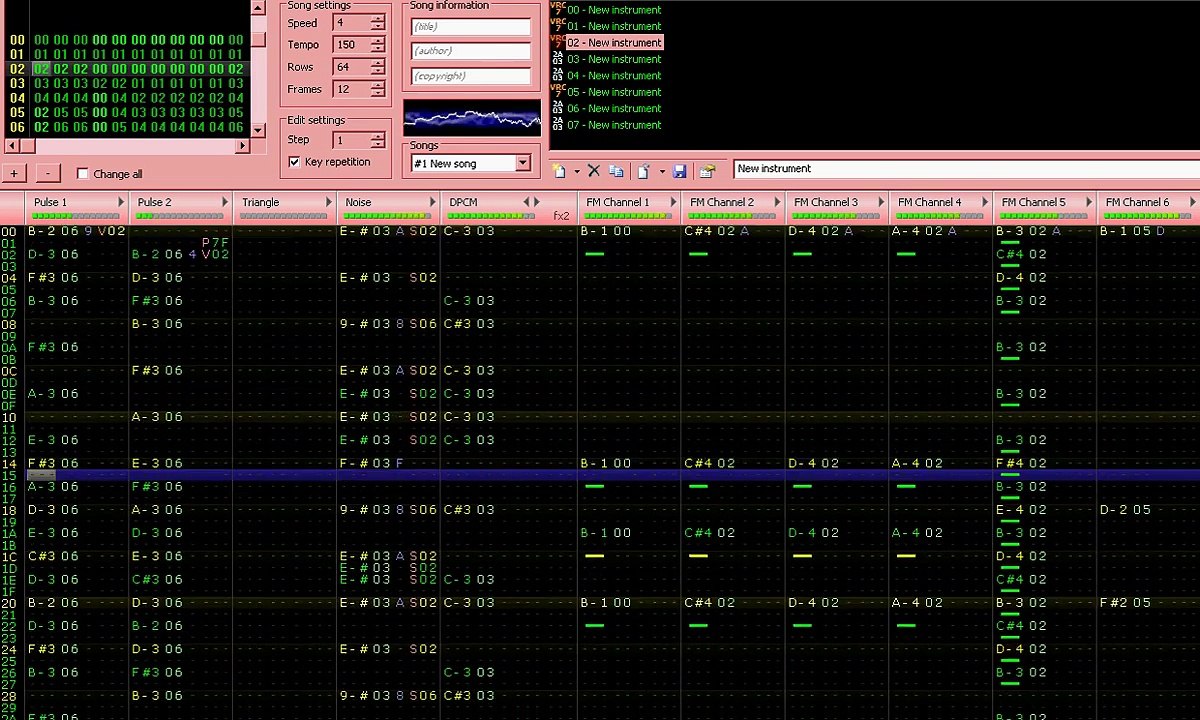Click the instrument name field New instrument

(966, 169)
